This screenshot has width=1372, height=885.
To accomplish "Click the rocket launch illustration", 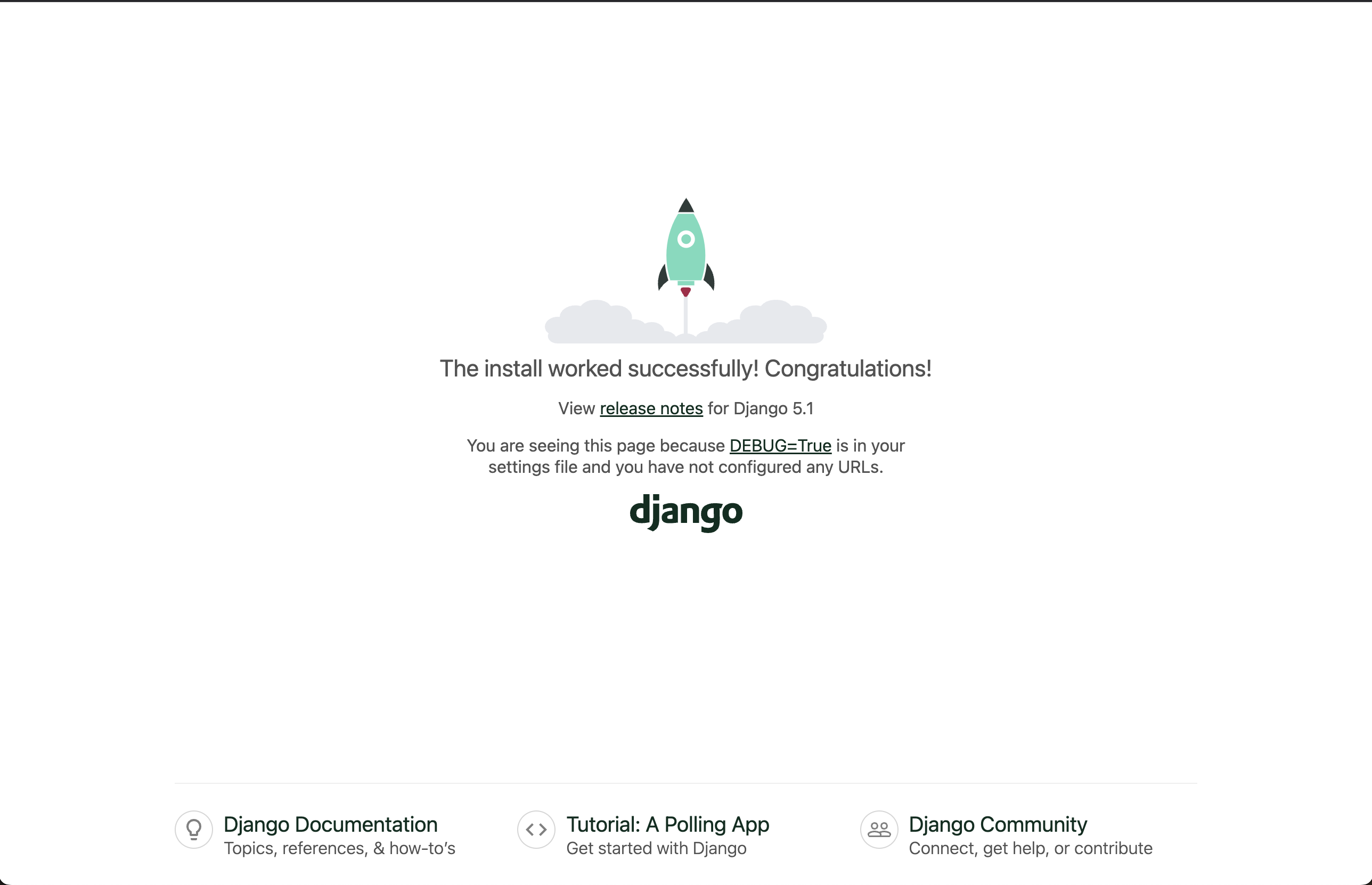I will (x=685, y=270).
